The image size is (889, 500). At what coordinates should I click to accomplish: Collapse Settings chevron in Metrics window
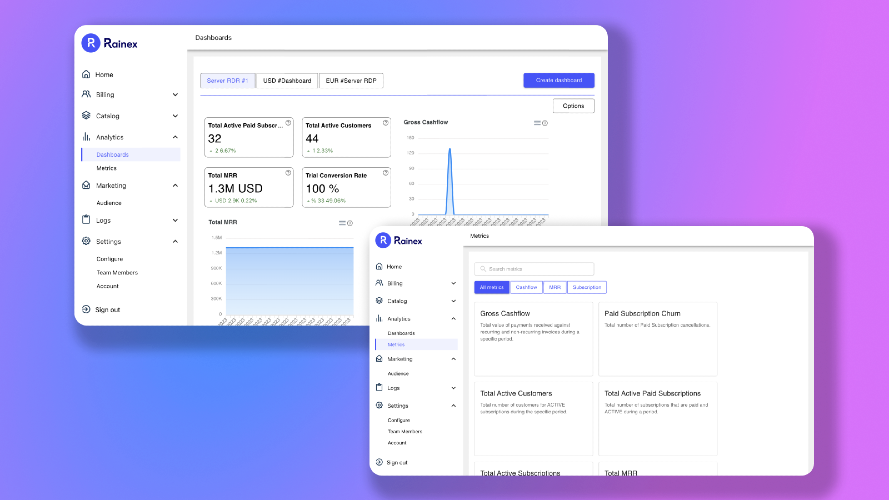point(454,406)
